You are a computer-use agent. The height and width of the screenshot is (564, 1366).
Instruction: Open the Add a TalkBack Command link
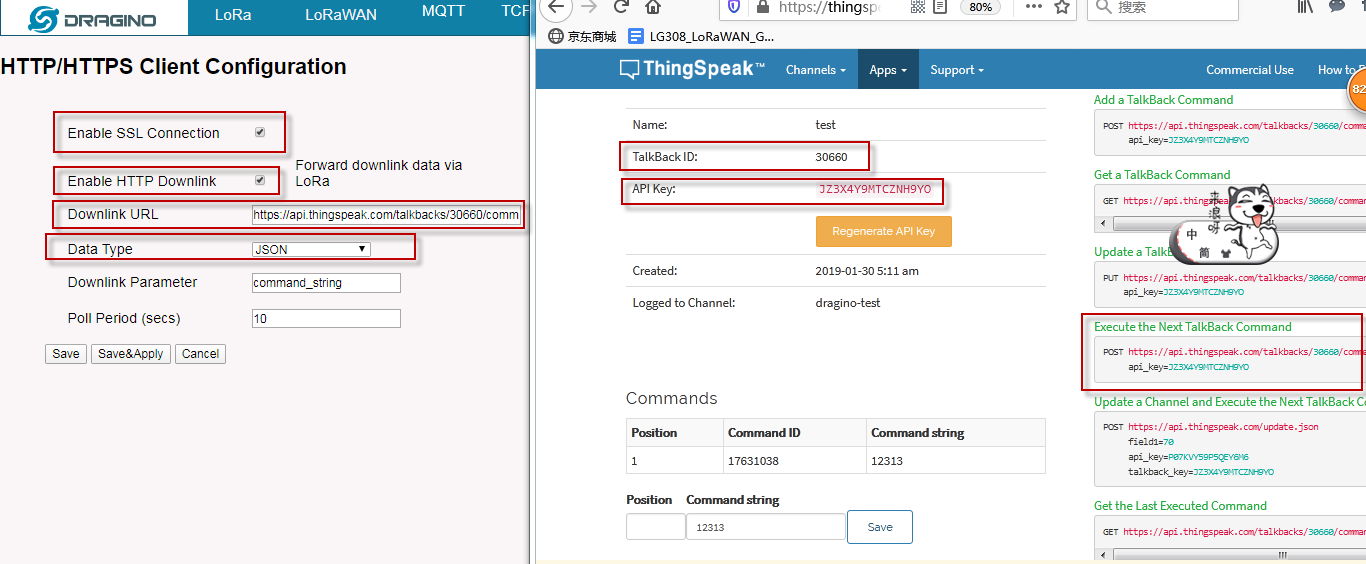click(x=1163, y=100)
